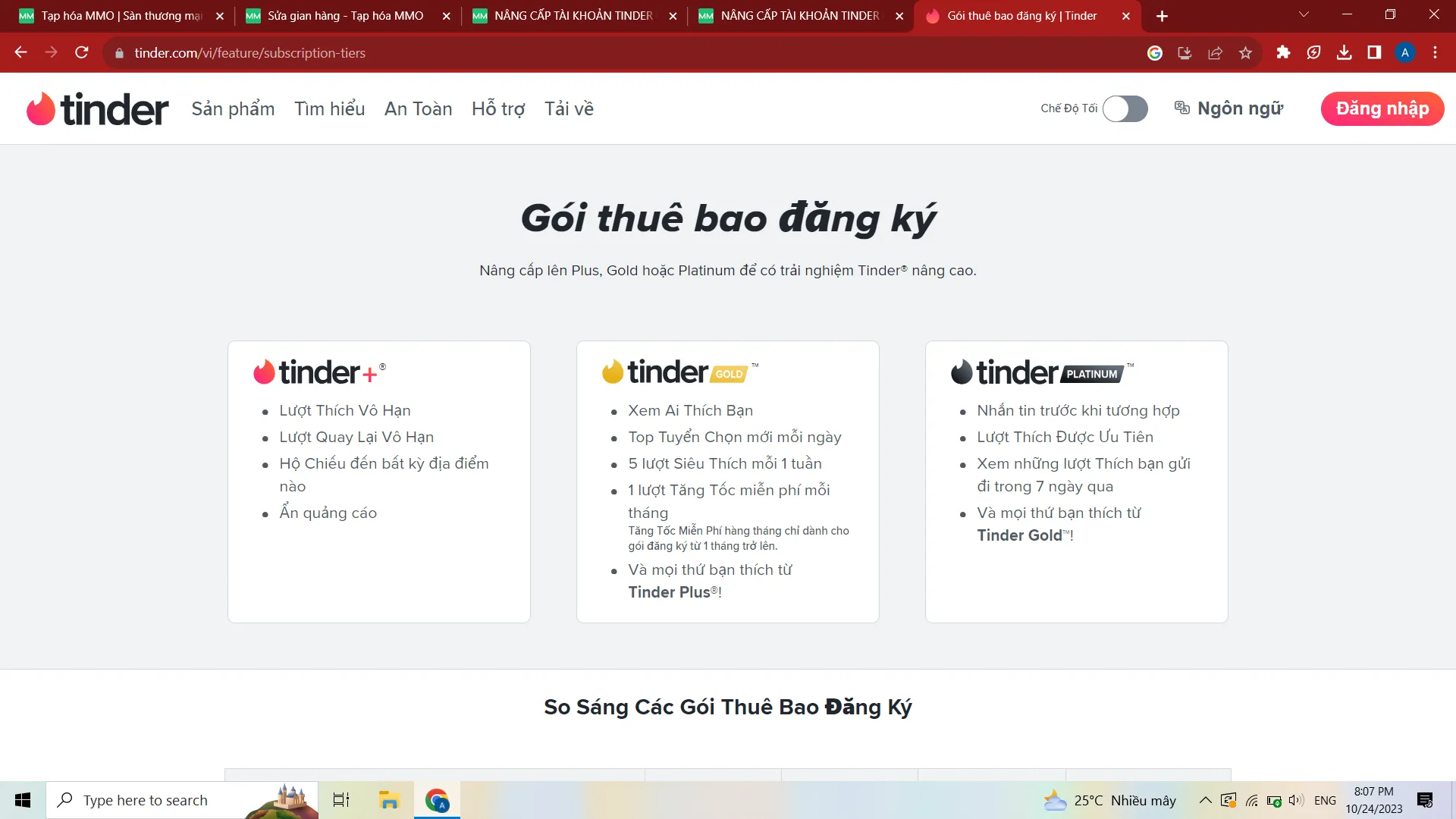Open the Tinder home logo

[97, 109]
